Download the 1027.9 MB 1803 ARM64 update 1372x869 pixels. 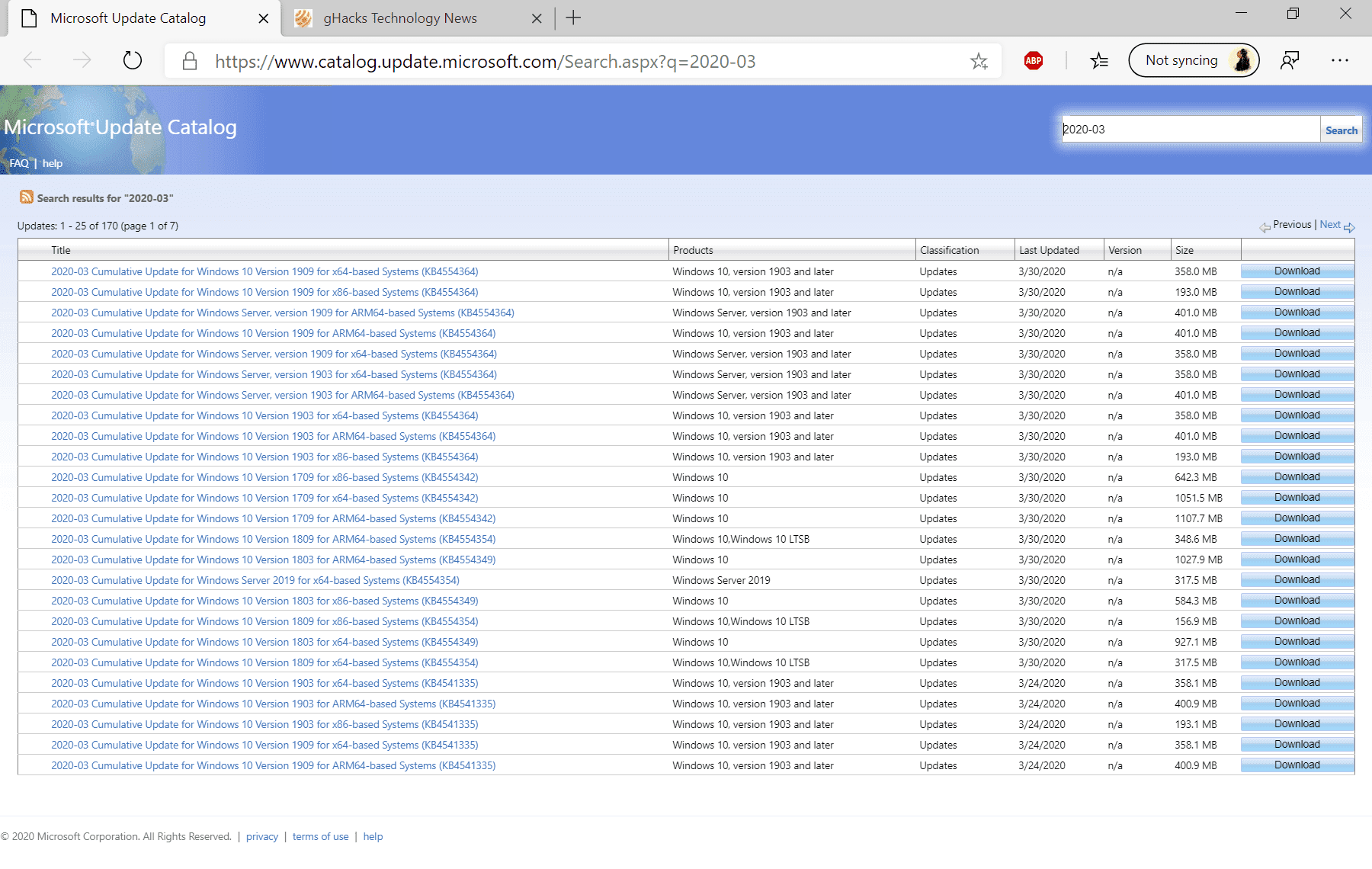(x=1297, y=559)
